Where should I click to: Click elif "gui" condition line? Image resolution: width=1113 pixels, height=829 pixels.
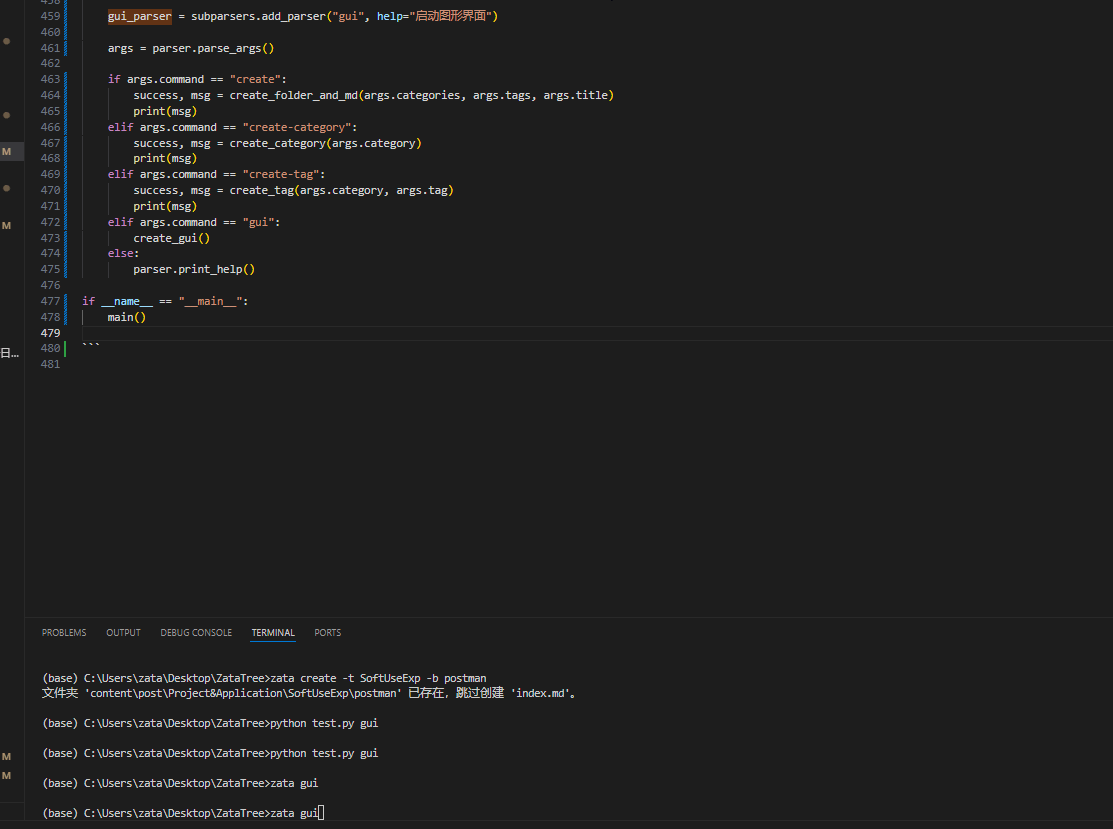click(194, 222)
